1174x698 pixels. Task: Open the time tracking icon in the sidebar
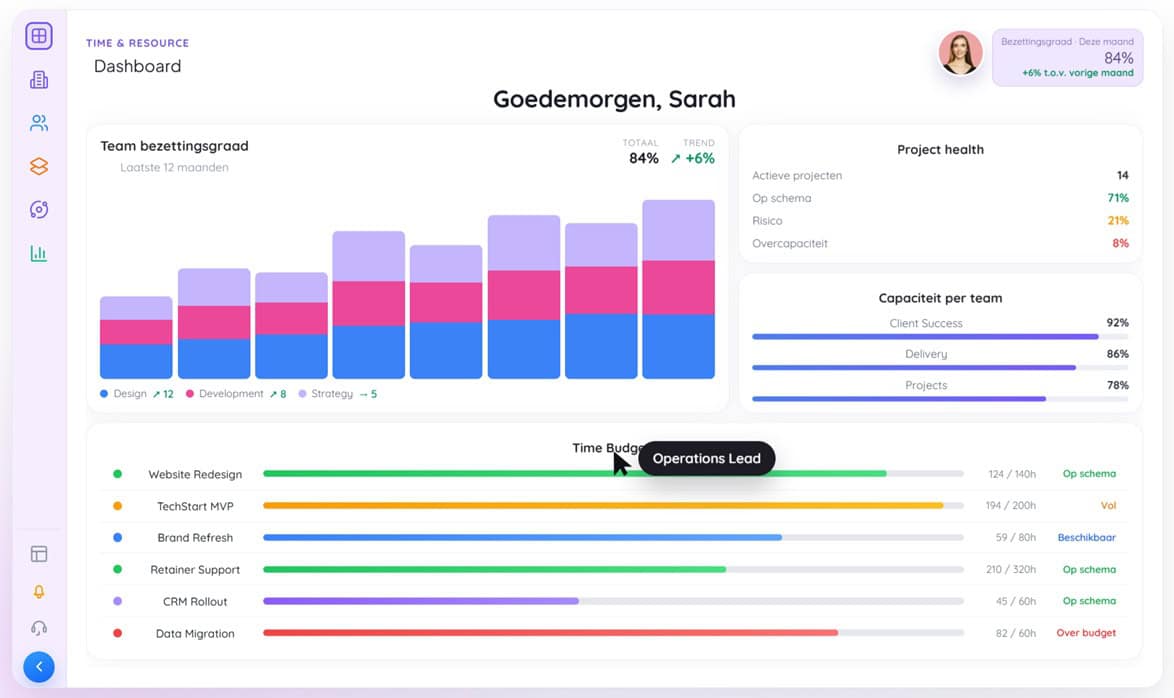38,209
